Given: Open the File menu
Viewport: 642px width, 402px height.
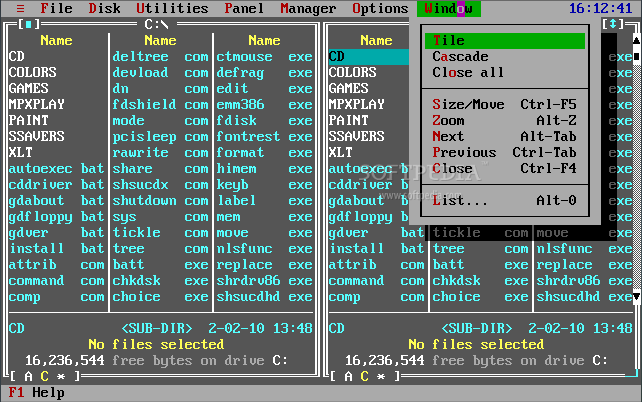Looking at the screenshot, I should click(57, 8).
